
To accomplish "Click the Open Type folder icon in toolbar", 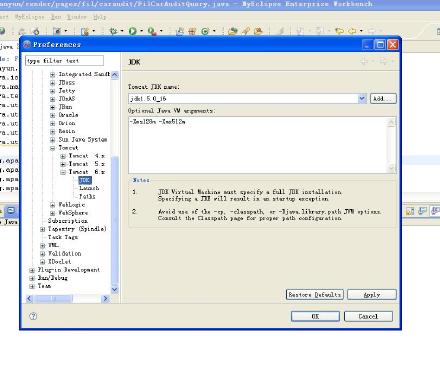I will click(233, 31).
